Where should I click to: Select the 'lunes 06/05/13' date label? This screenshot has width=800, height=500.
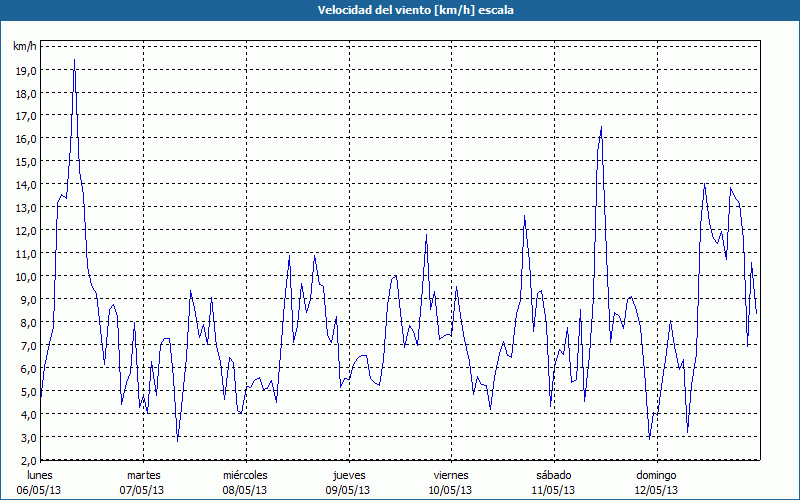(x=39, y=483)
